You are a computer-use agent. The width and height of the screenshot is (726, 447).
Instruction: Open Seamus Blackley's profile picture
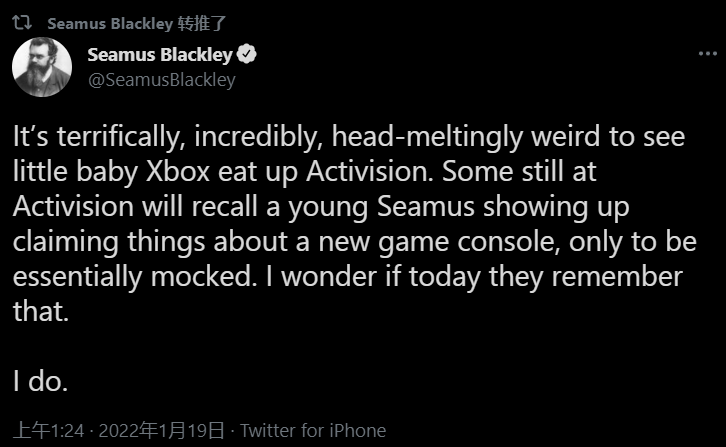(x=42, y=67)
